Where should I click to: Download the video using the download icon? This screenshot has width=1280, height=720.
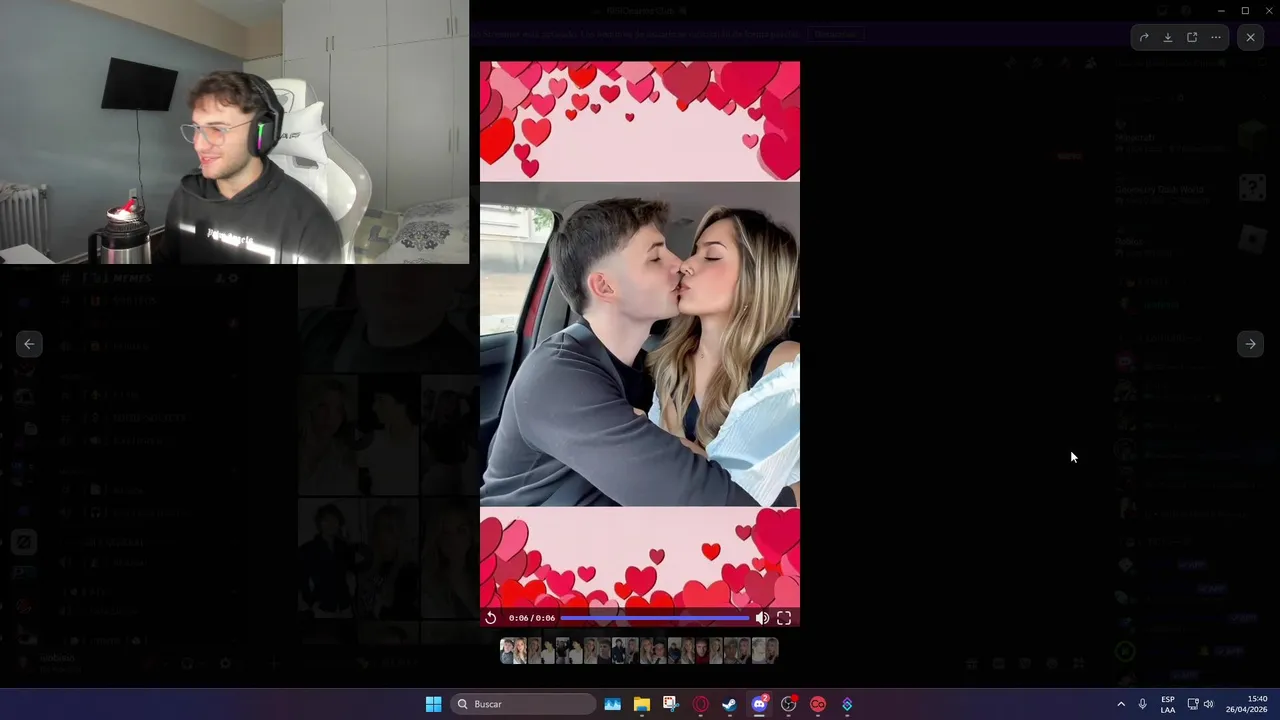[x=1168, y=37]
